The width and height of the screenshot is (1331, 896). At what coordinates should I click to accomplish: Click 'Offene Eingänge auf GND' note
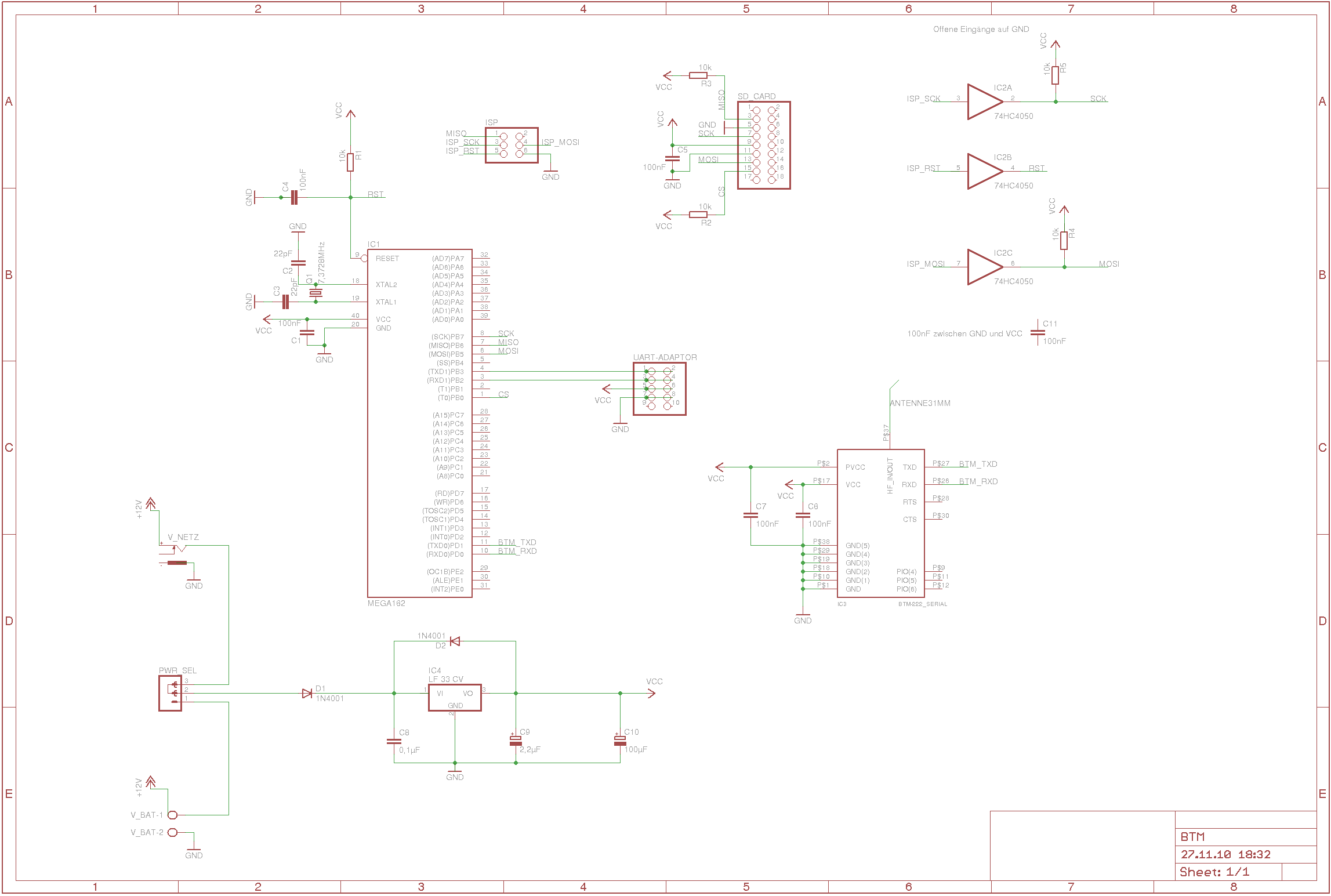[x=981, y=29]
